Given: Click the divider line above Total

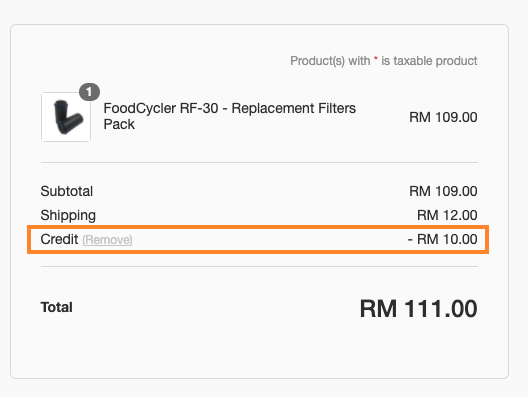Looking at the screenshot, I should tap(259, 266).
